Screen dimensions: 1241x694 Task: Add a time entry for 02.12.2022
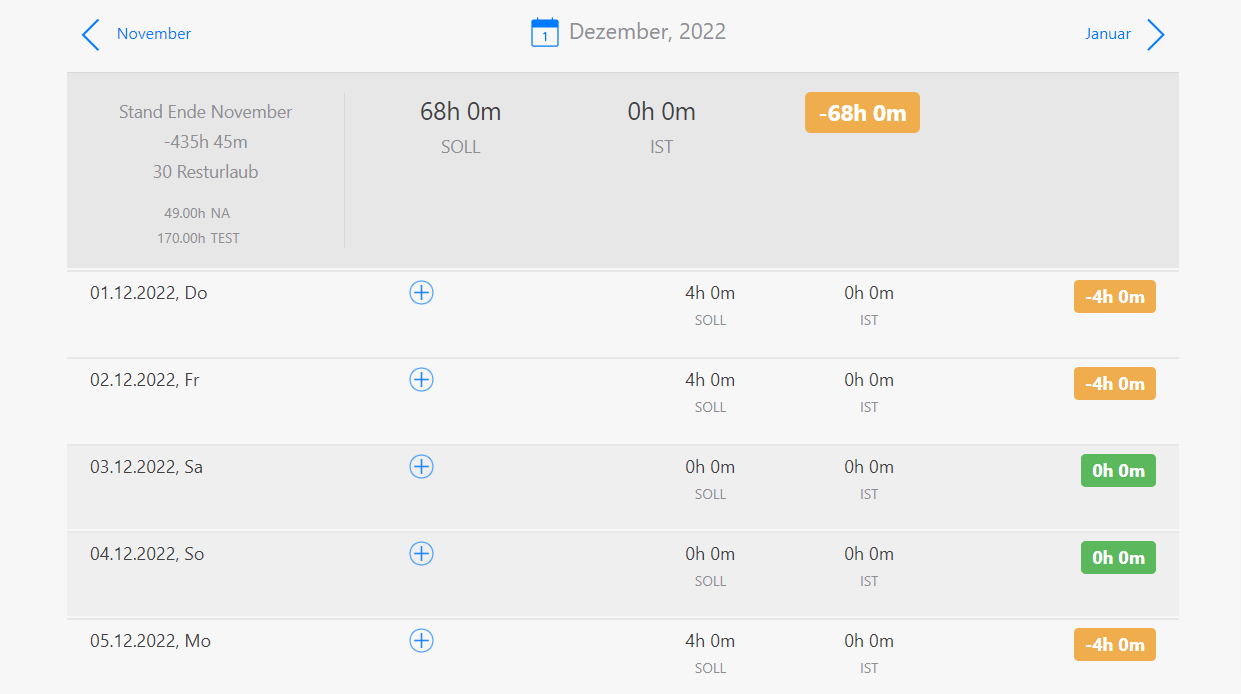422,380
